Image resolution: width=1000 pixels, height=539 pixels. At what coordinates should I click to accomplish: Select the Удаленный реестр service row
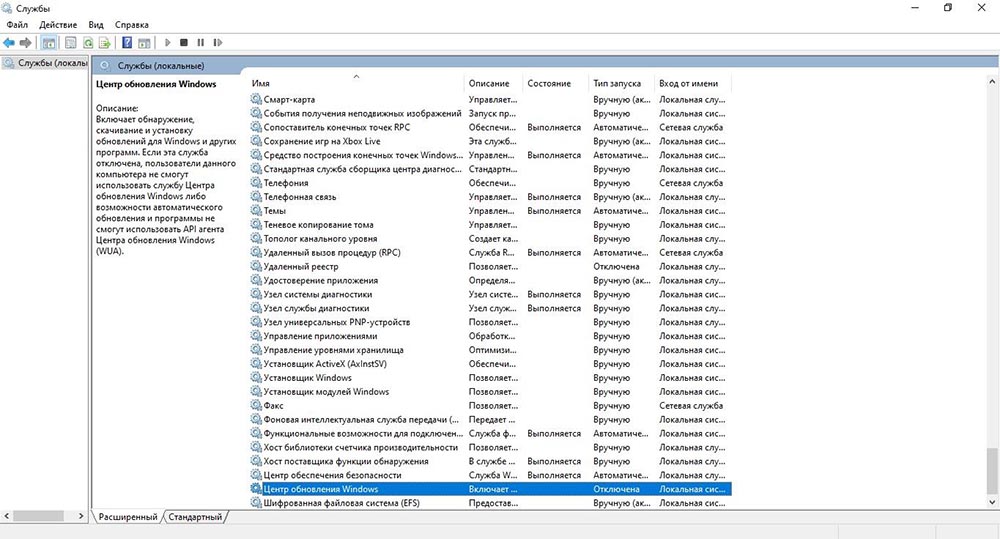click(x=300, y=267)
